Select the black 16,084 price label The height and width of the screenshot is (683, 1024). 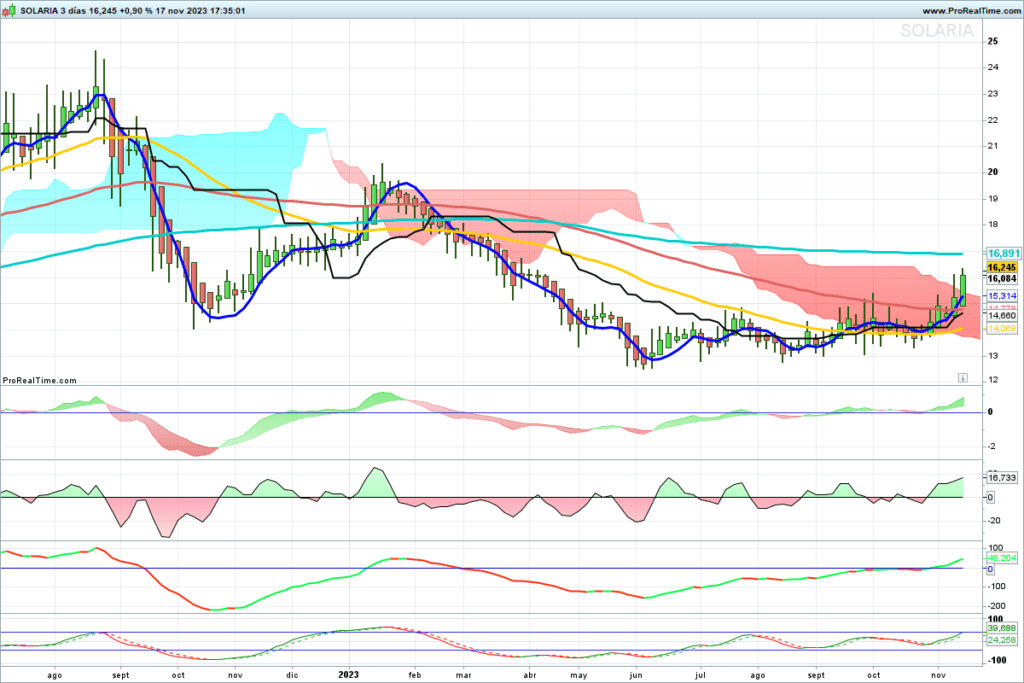[x=1002, y=279]
